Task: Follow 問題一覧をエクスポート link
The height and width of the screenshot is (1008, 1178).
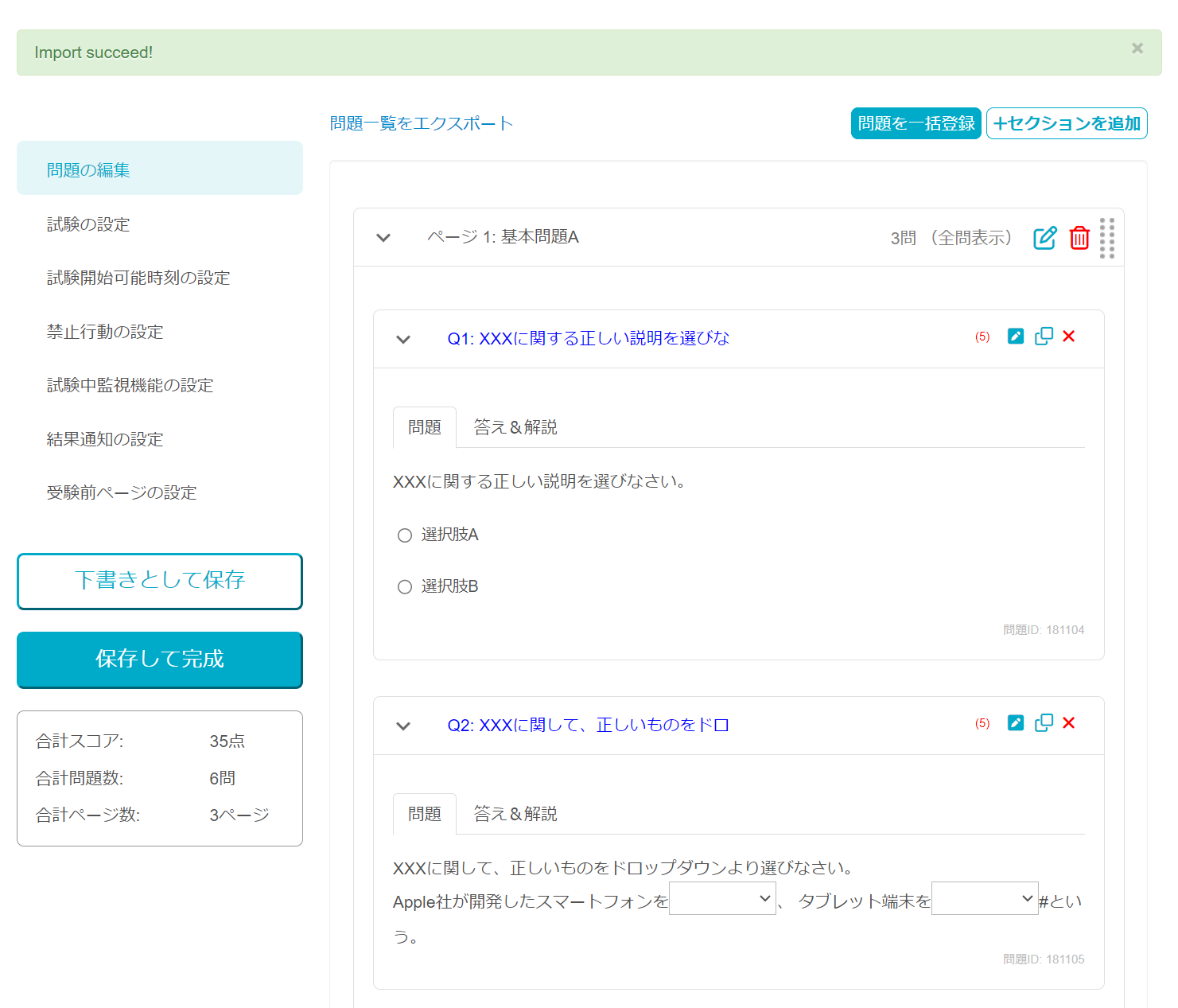Action: (422, 123)
